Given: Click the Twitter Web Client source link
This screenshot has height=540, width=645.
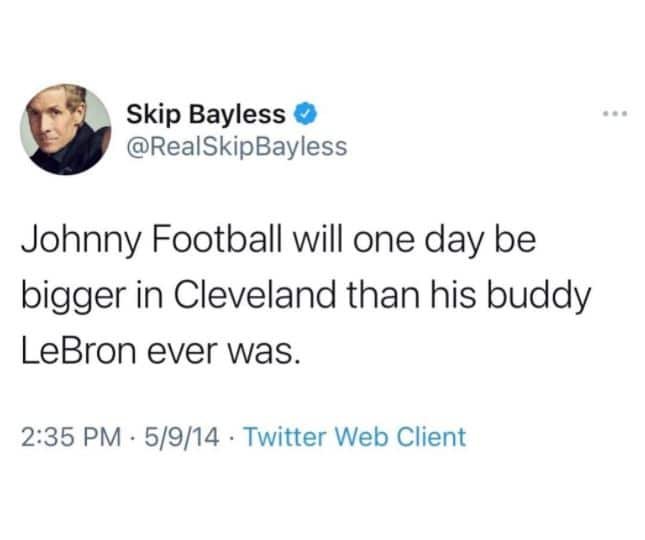Looking at the screenshot, I should pyautogui.click(x=355, y=437).
